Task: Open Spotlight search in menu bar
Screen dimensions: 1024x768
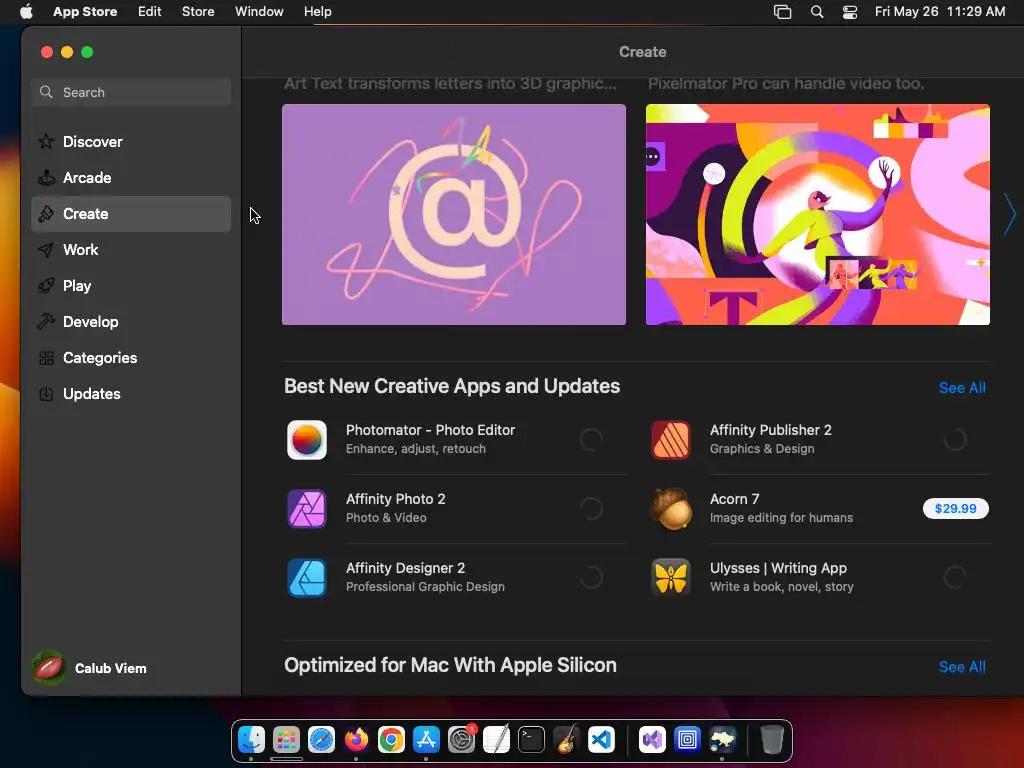Action: click(816, 12)
